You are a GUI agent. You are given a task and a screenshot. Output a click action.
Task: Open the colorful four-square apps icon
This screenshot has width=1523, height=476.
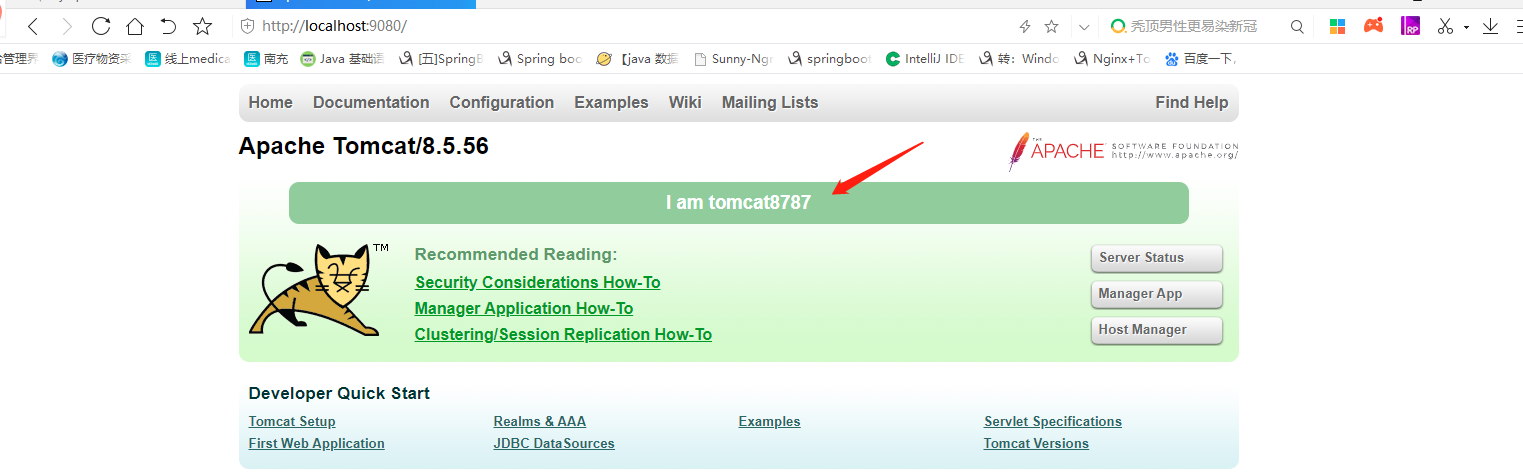point(1337,27)
